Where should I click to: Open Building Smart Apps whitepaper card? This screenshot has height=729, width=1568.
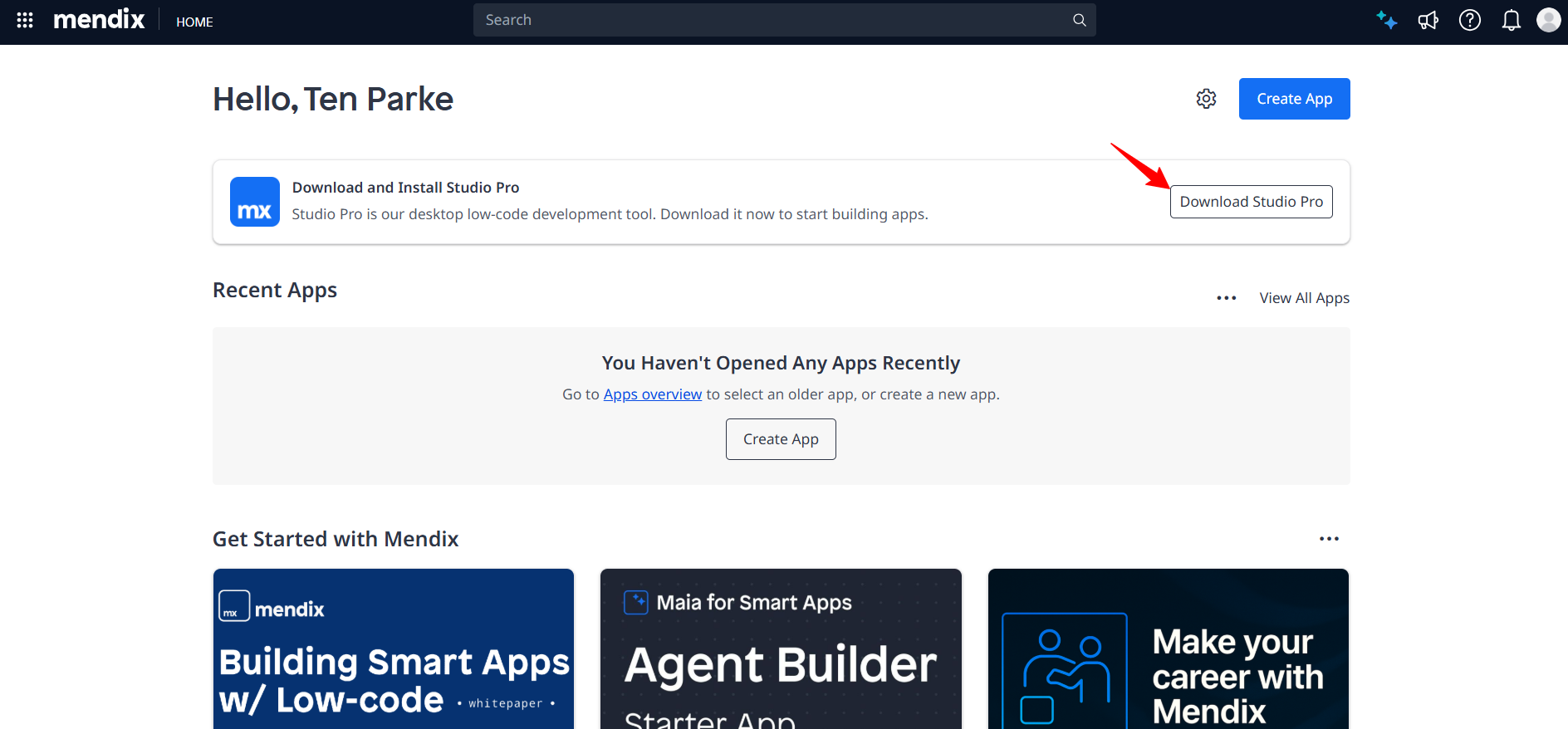pyautogui.click(x=394, y=648)
